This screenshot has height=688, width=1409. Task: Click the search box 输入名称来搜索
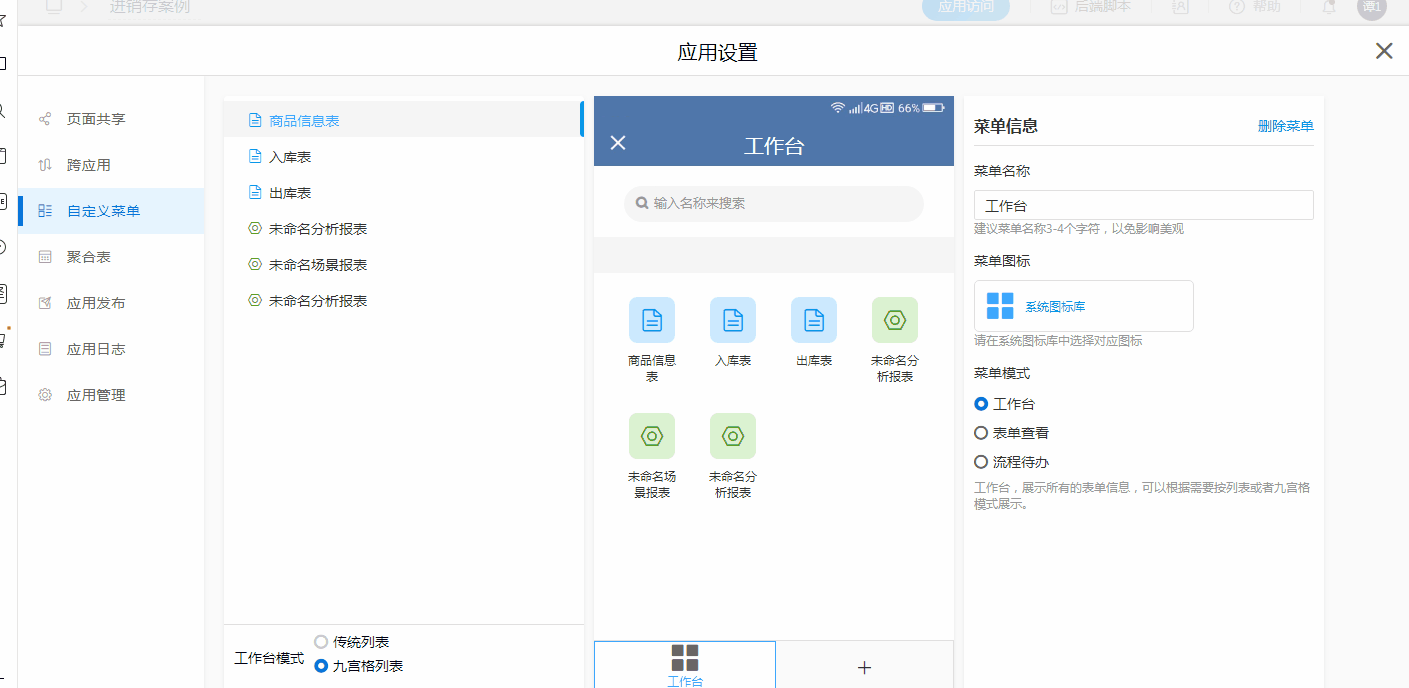[x=773, y=203]
